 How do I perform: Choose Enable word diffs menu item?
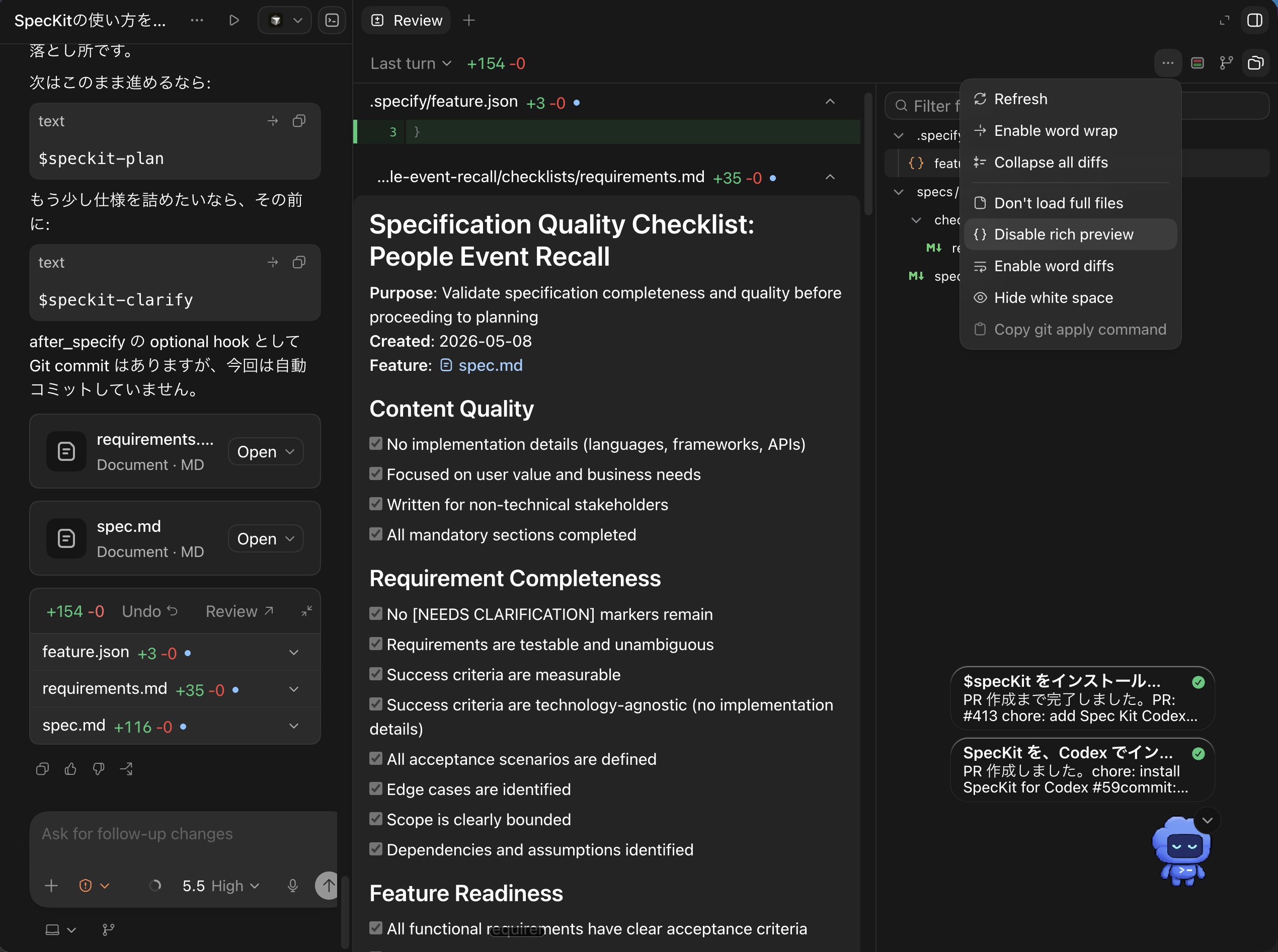pos(1071,266)
